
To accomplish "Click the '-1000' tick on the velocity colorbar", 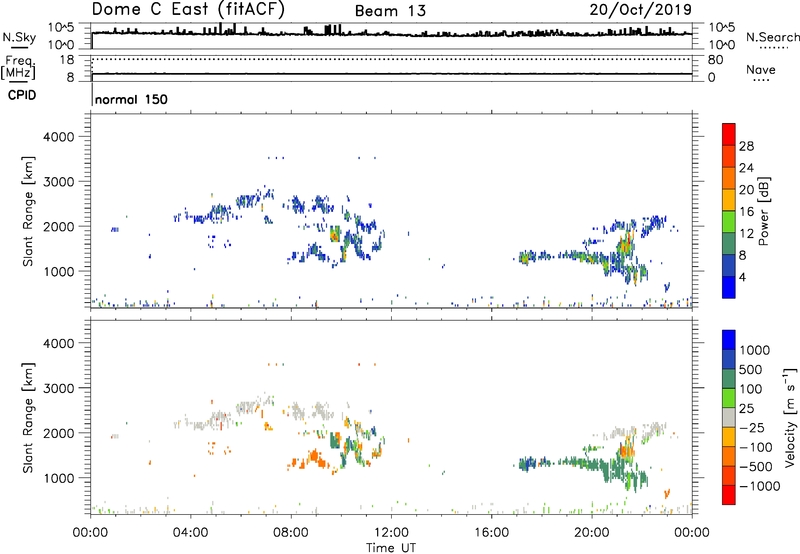I will [760, 486].
